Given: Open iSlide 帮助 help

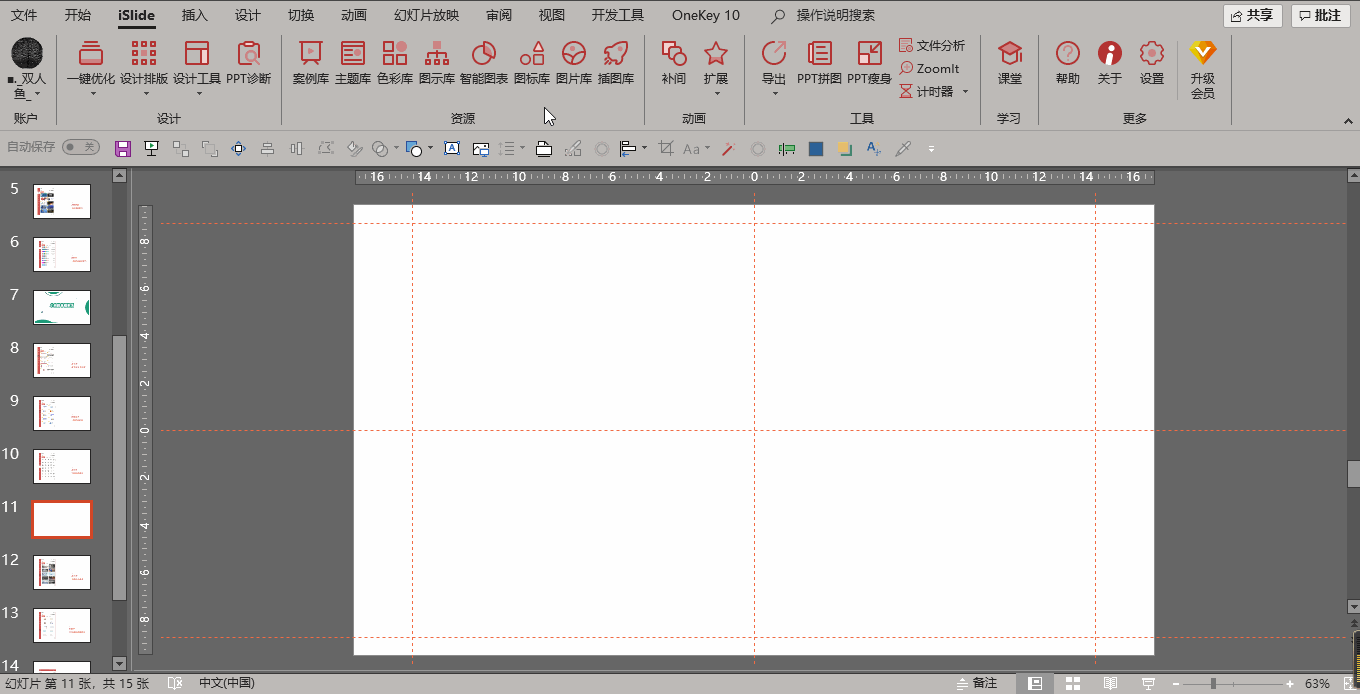Looking at the screenshot, I should pos(1068,63).
